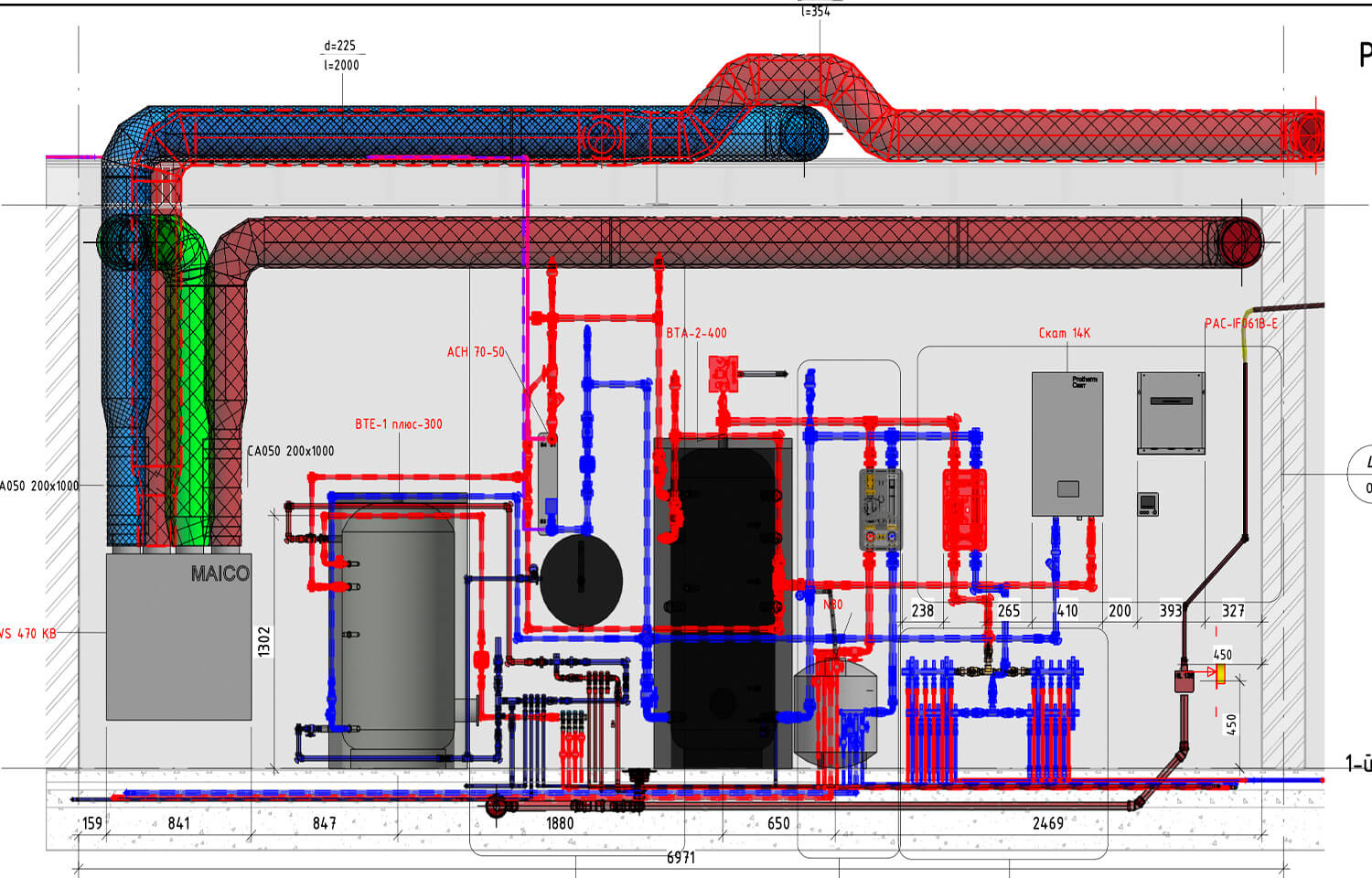1372x878 pixels.
Task: Select the АСН 70-50 annotation text
Action: click(x=476, y=352)
